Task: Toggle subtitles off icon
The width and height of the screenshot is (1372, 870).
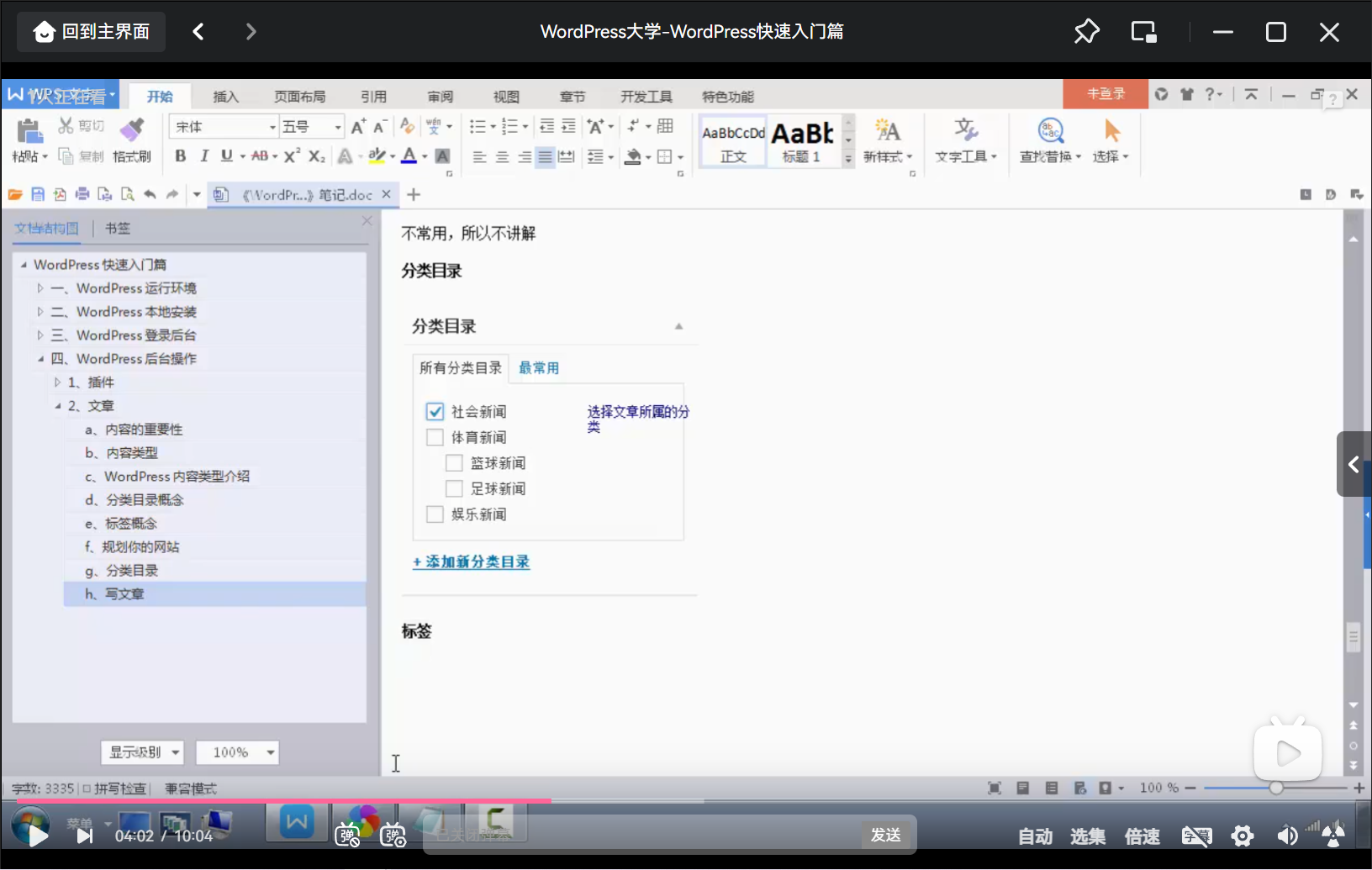Action: [1196, 836]
